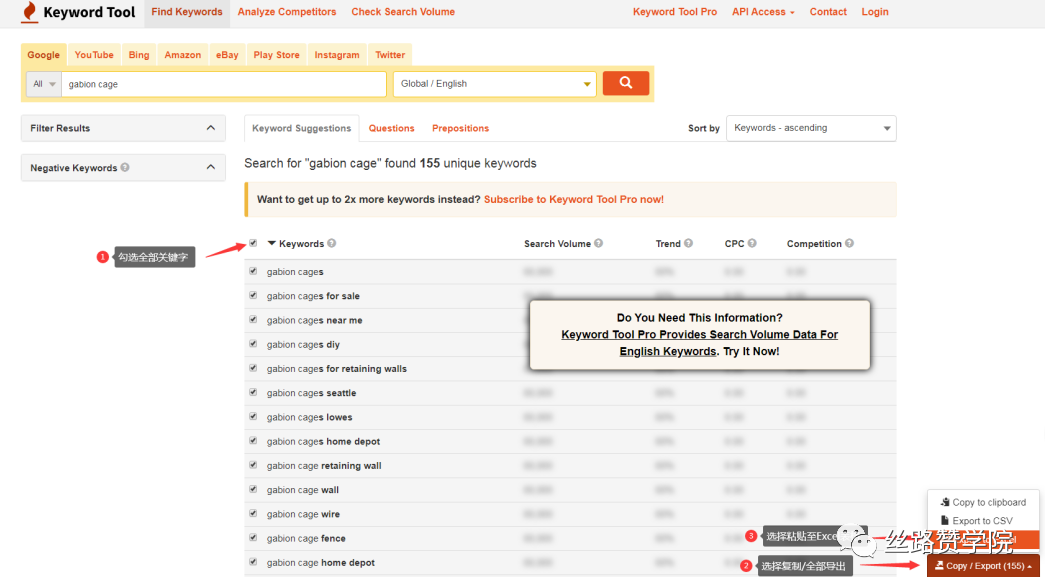Toggle the select-all keywords checkbox
The height and width of the screenshot is (588, 1047).
tap(253, 244)
